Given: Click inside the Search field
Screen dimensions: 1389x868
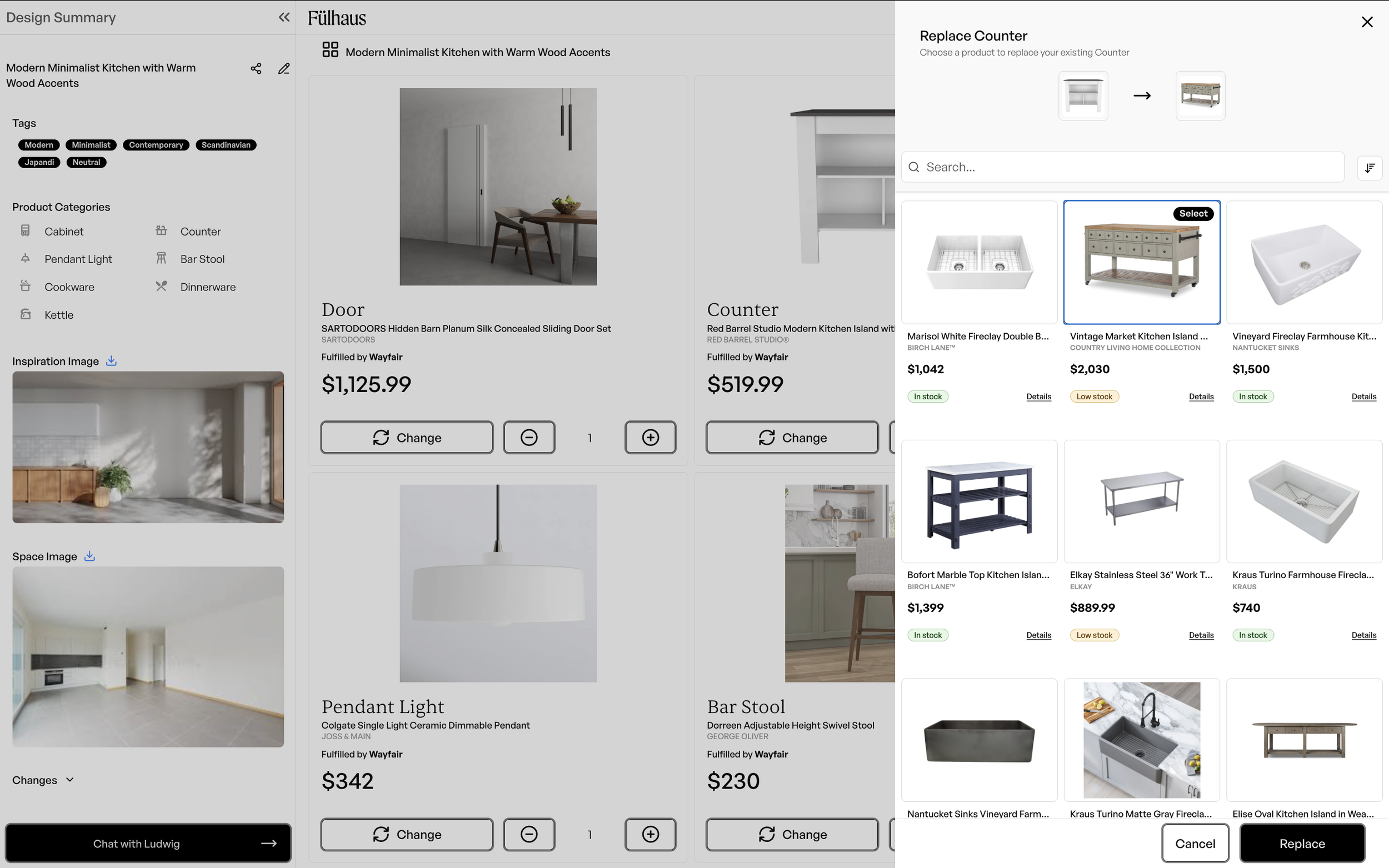Looking at the screenshot, I should click(x=1091, y=167).
